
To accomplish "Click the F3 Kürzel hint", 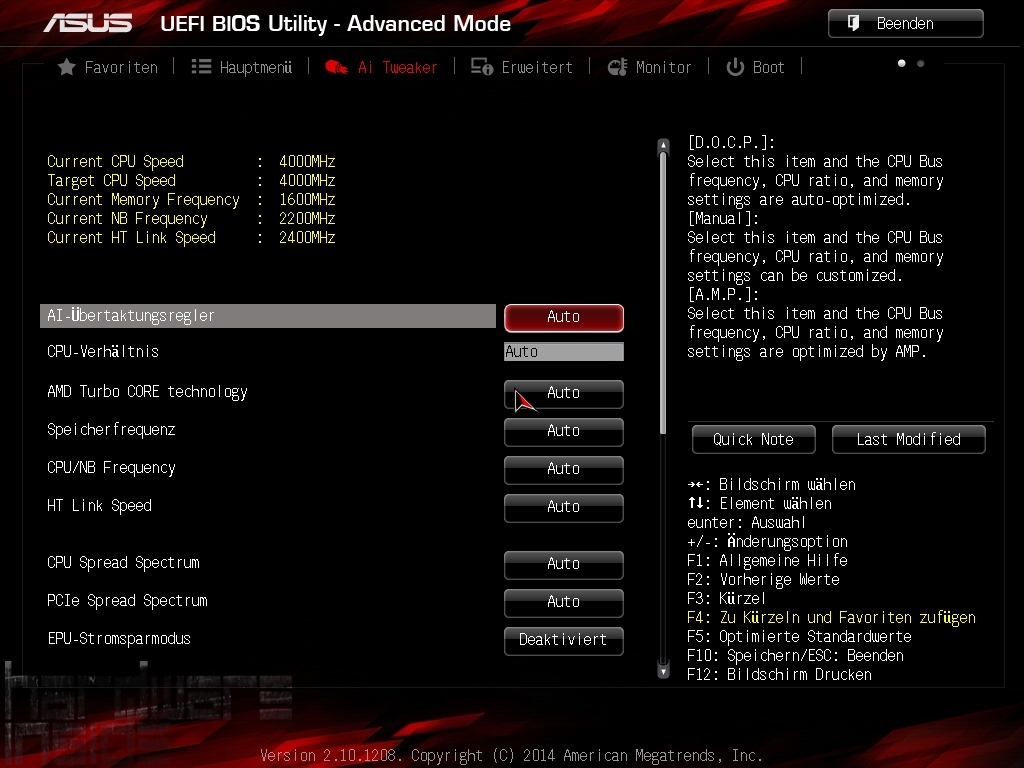I will [726, 598].
